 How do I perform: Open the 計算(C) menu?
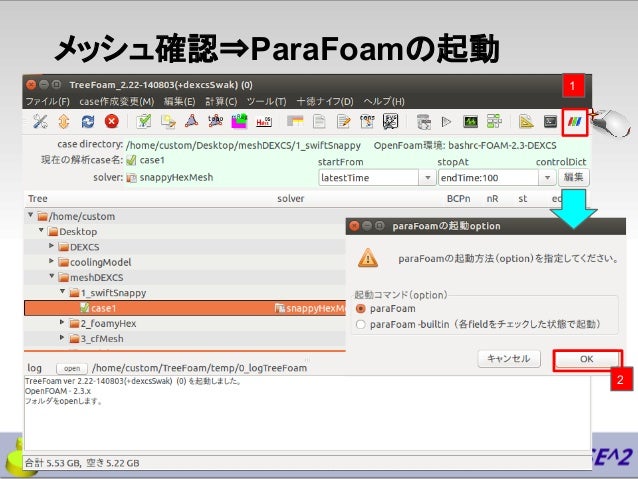pos(221,101)
